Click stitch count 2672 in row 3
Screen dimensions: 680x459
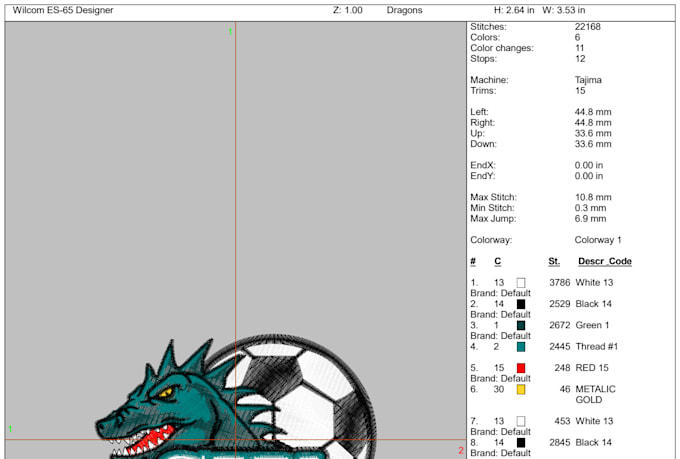pos(559,325)
